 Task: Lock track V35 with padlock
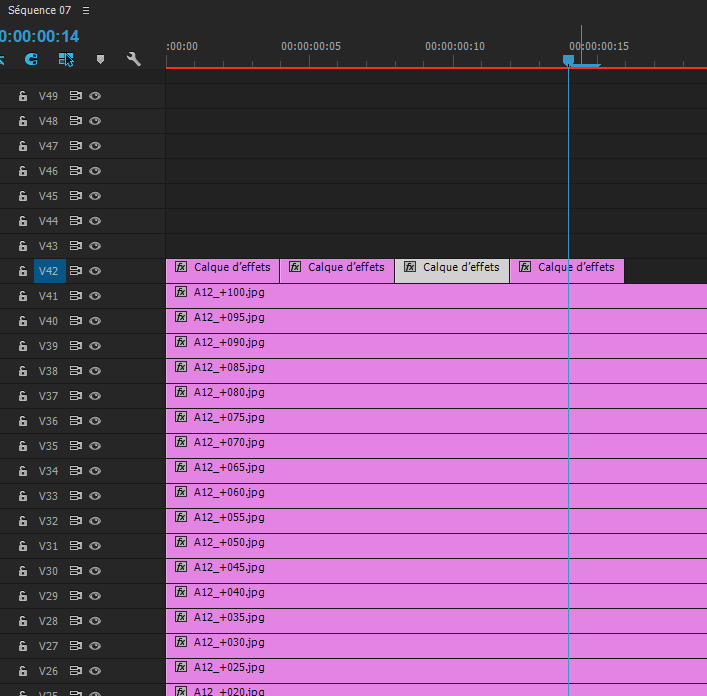pyautogui.click(x=23, y=446)
